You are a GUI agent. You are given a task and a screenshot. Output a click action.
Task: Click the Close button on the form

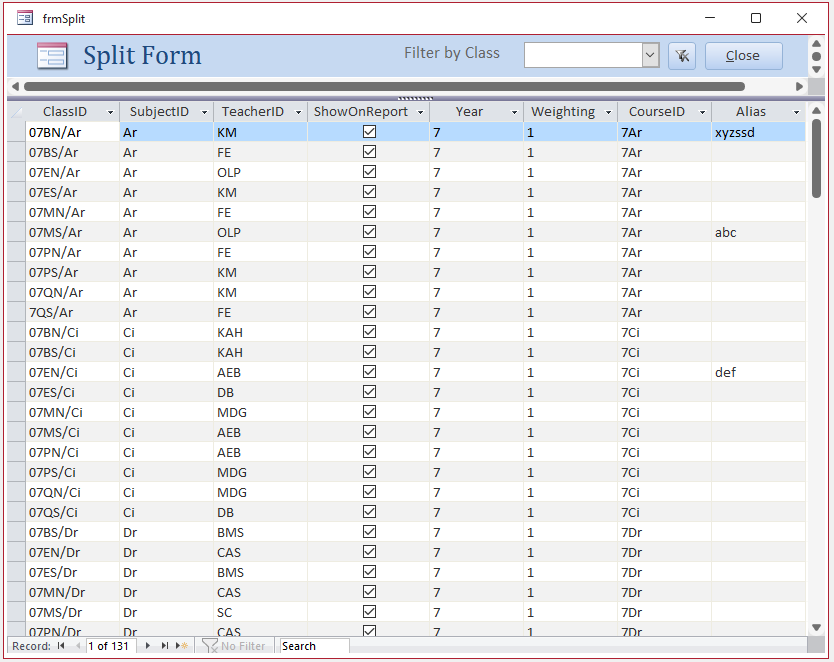(744, 55)
